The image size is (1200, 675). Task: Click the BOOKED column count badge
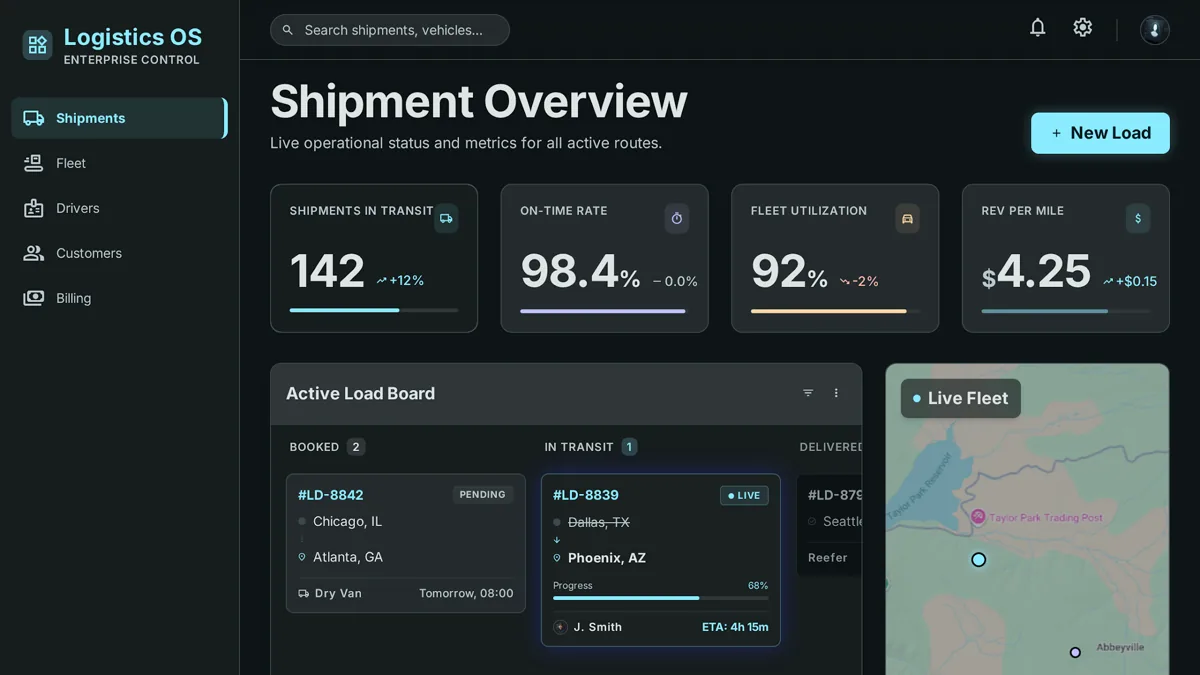(x=356, y=447)
